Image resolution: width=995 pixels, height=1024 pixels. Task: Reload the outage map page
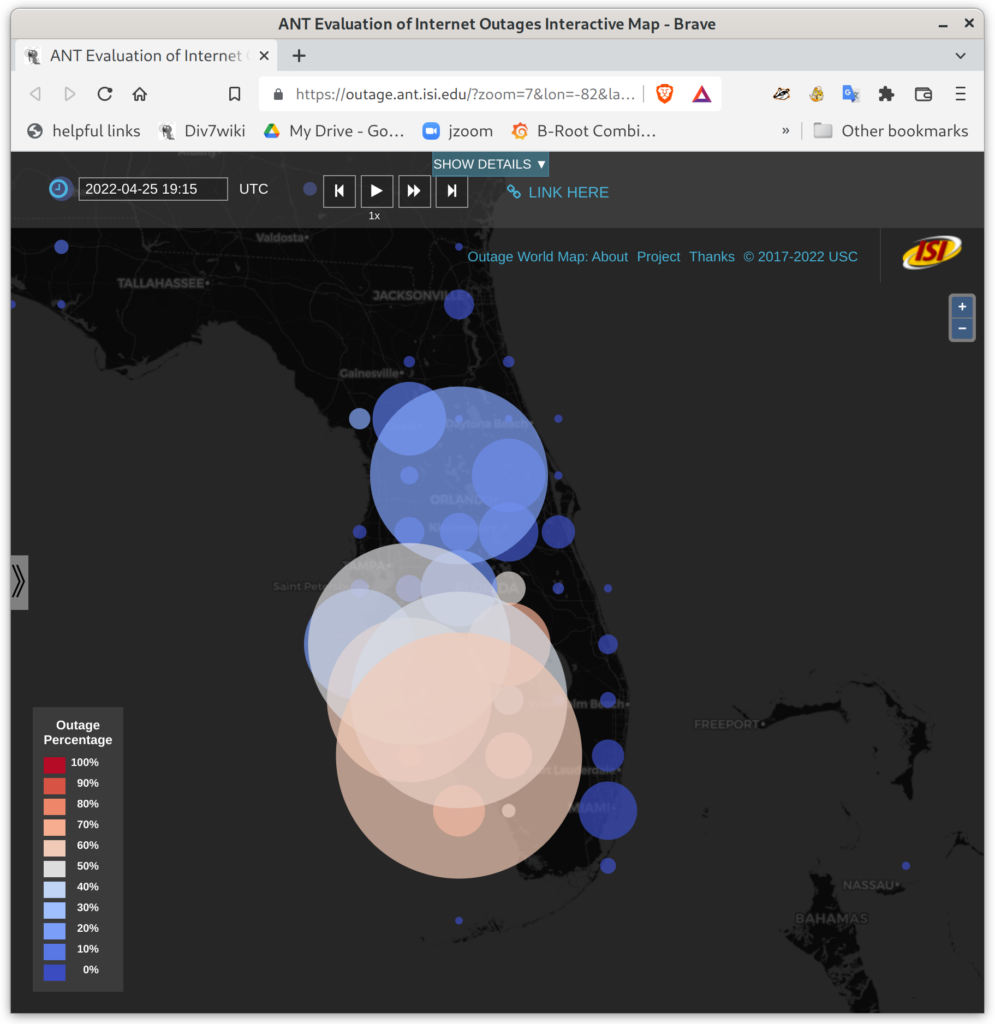coord(104,94)
